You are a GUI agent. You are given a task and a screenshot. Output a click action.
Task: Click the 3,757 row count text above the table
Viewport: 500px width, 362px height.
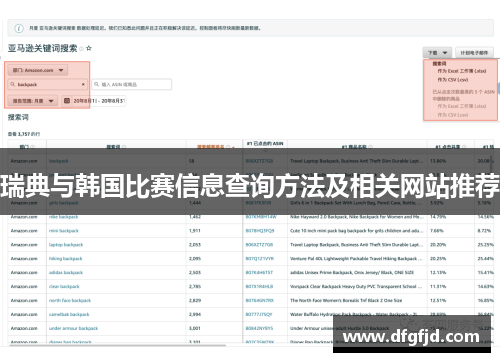click(x=24, y=134)
